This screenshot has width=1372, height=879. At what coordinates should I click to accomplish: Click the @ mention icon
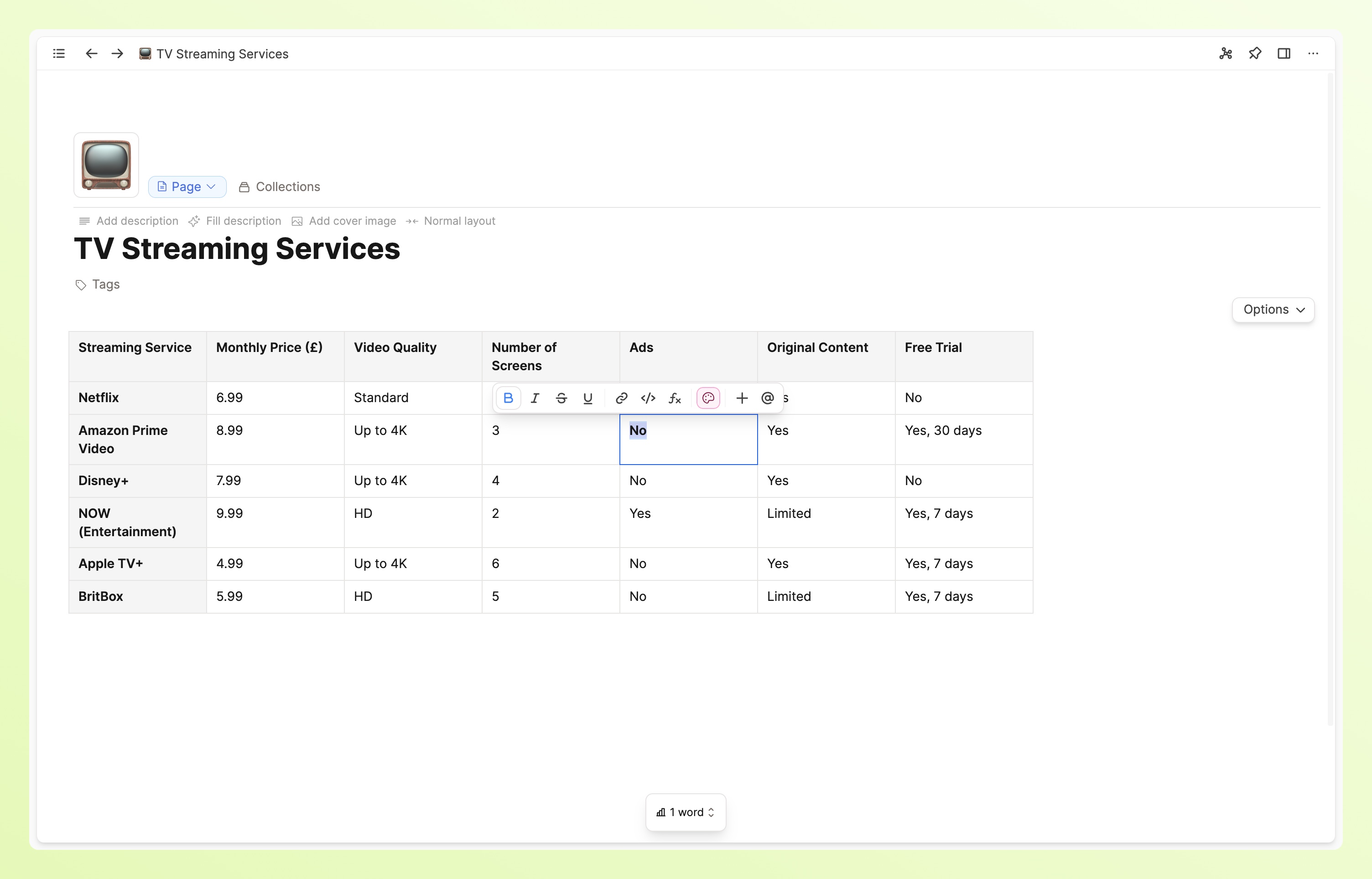(x=767, y=398)
